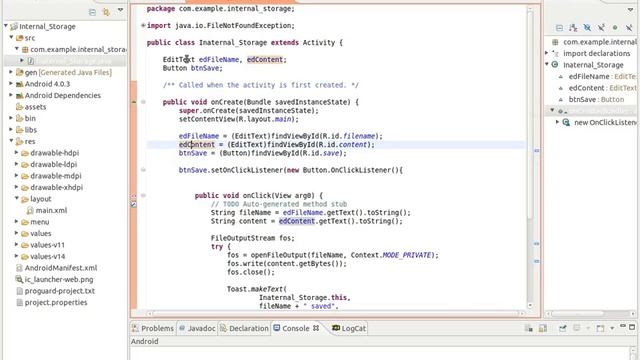
Task: Select proguard-project.txt file
Action: [60, 291]
